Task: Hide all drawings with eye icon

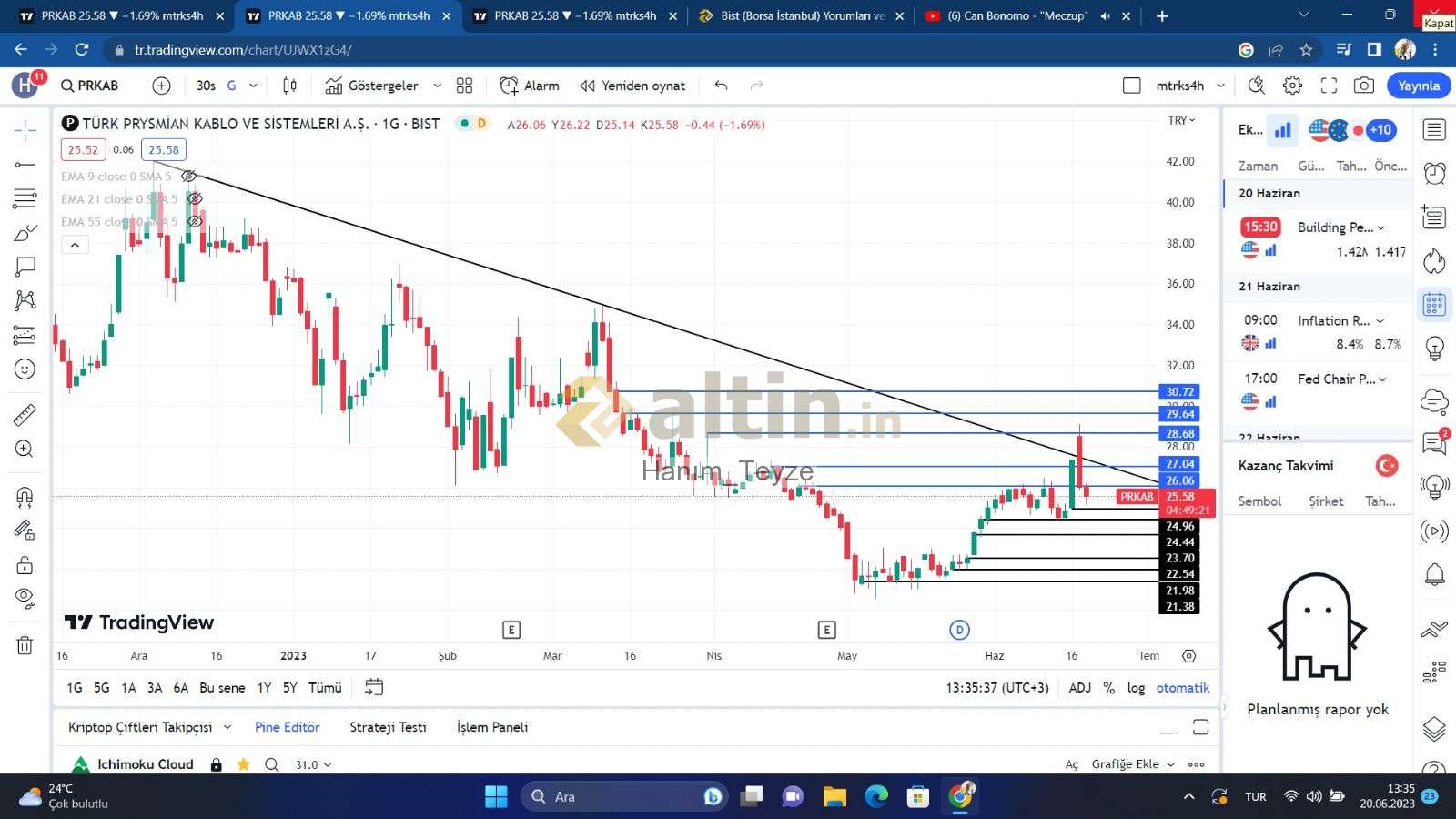Action: coord(25,599)
